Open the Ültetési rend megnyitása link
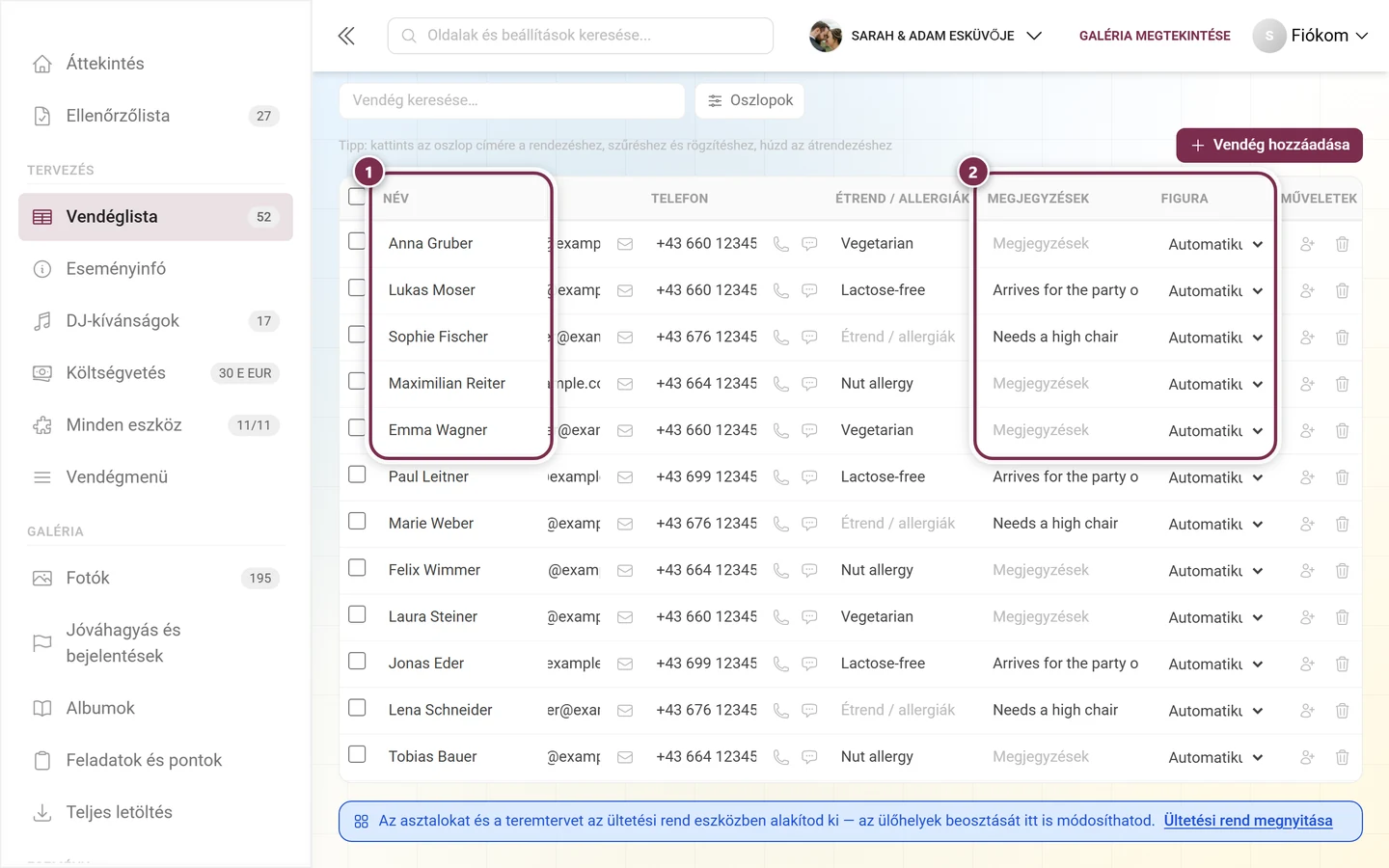1389x868 pixels. point(1248,821)
